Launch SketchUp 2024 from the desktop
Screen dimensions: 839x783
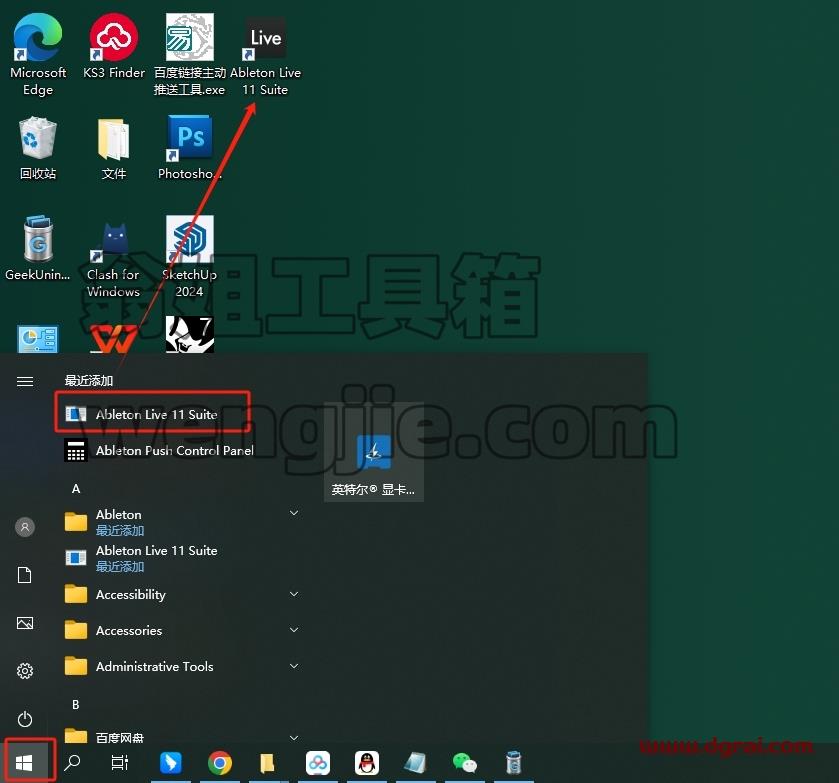pos(189,257)
